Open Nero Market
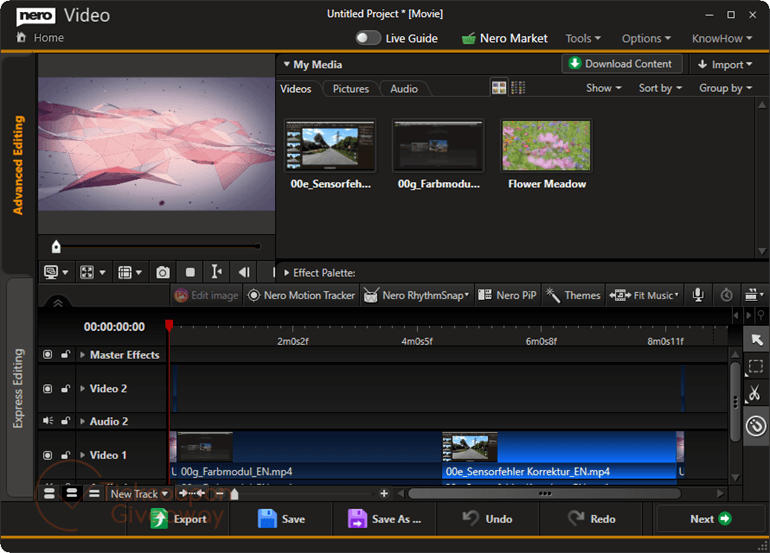770x553 pixels. (x=504, y=38)
